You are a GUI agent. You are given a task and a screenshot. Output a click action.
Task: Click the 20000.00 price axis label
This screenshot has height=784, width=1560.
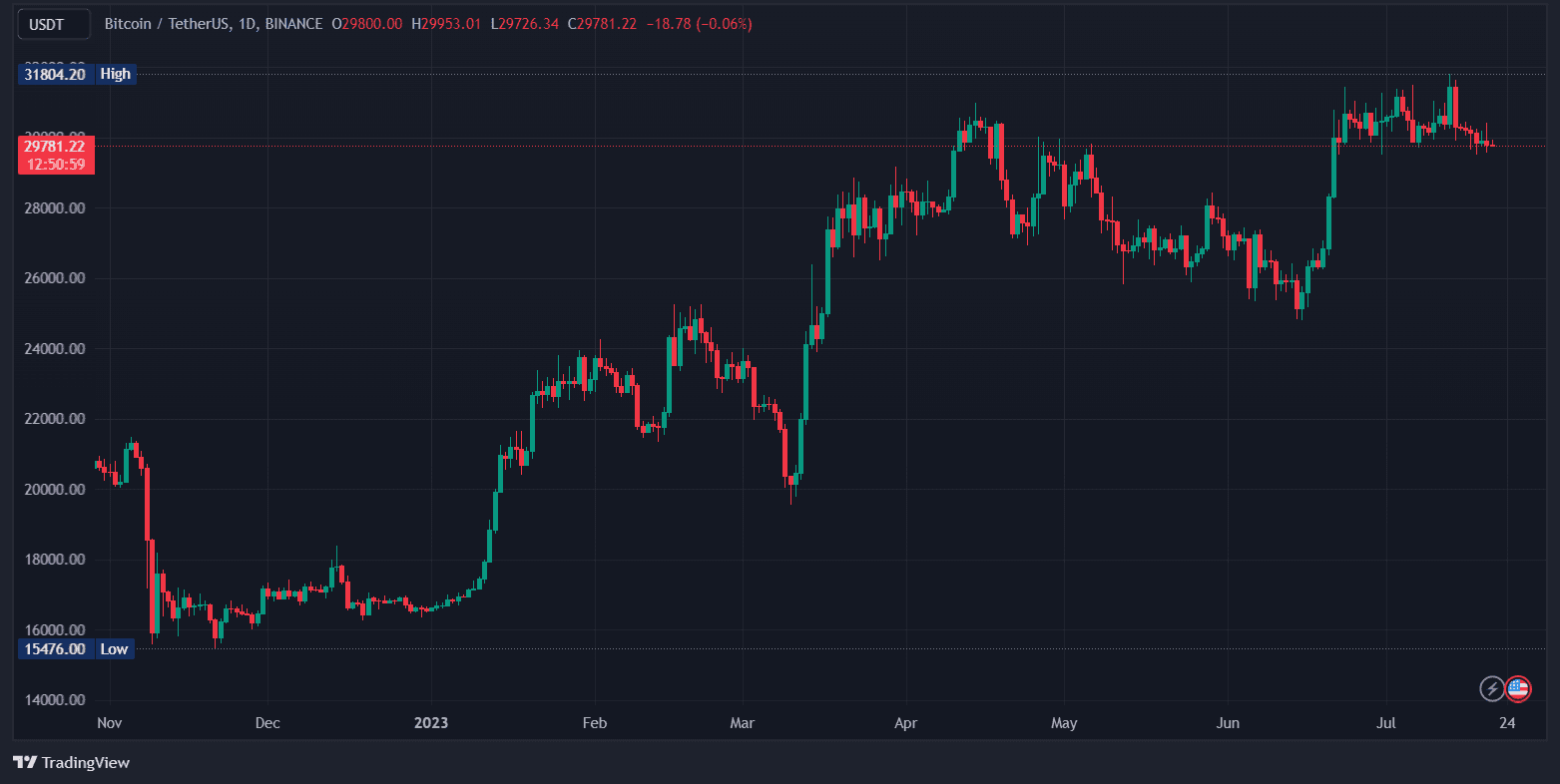pyautogui.click(x=55, y=490)
